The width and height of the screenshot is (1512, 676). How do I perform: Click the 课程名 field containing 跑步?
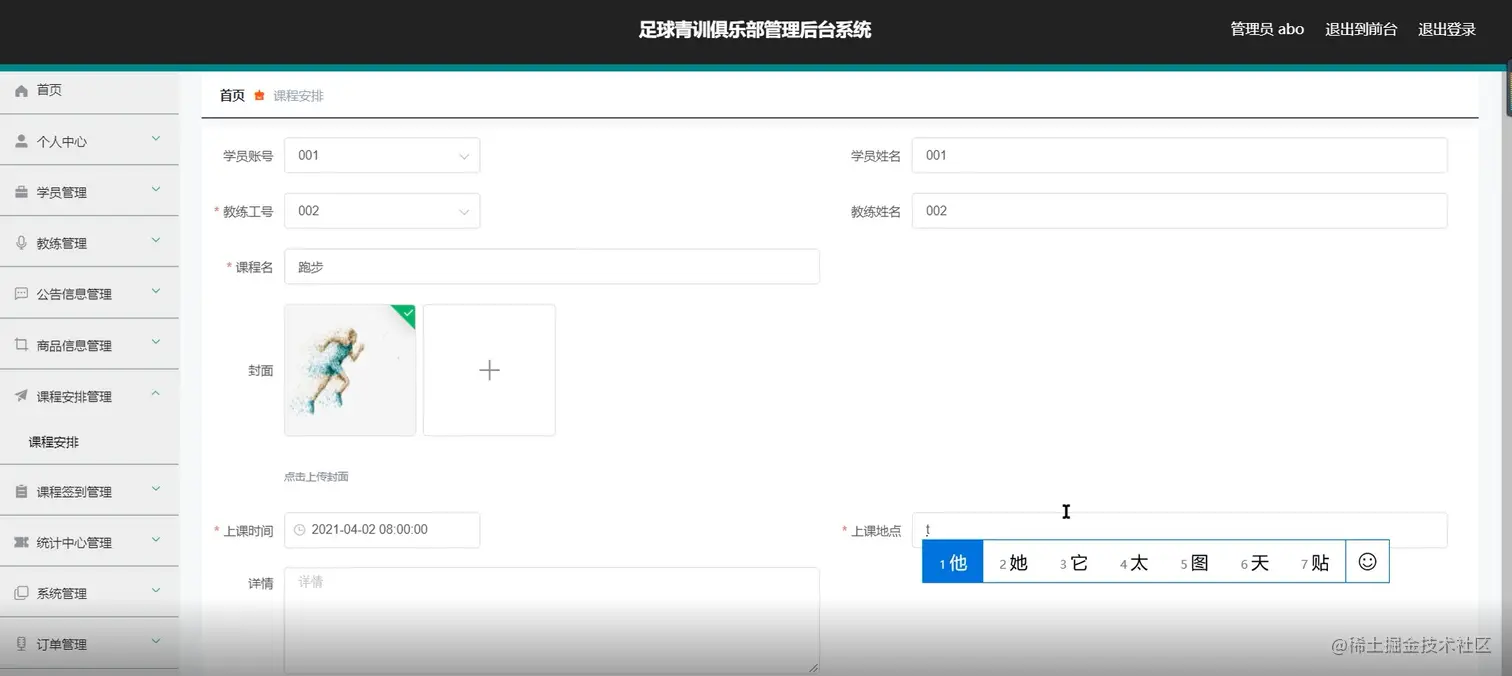point(552,267)
